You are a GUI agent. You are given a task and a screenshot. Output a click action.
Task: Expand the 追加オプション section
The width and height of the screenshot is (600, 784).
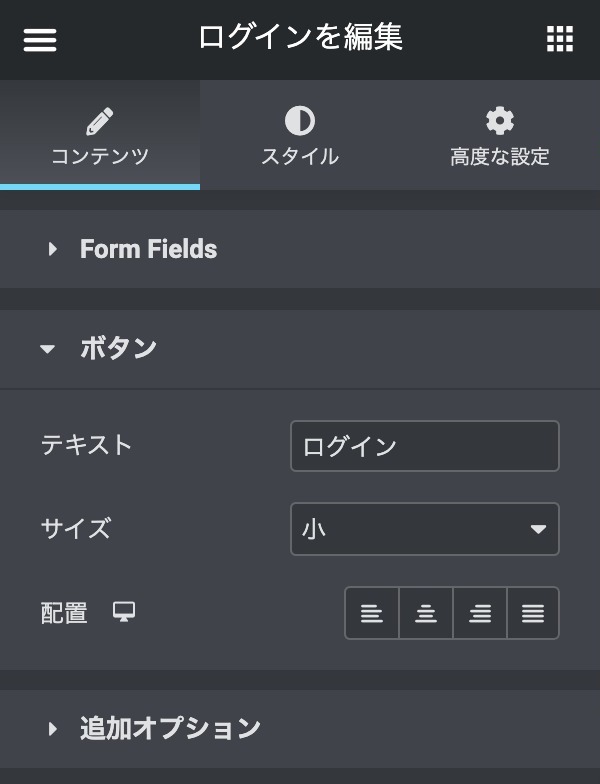point(170,728)
